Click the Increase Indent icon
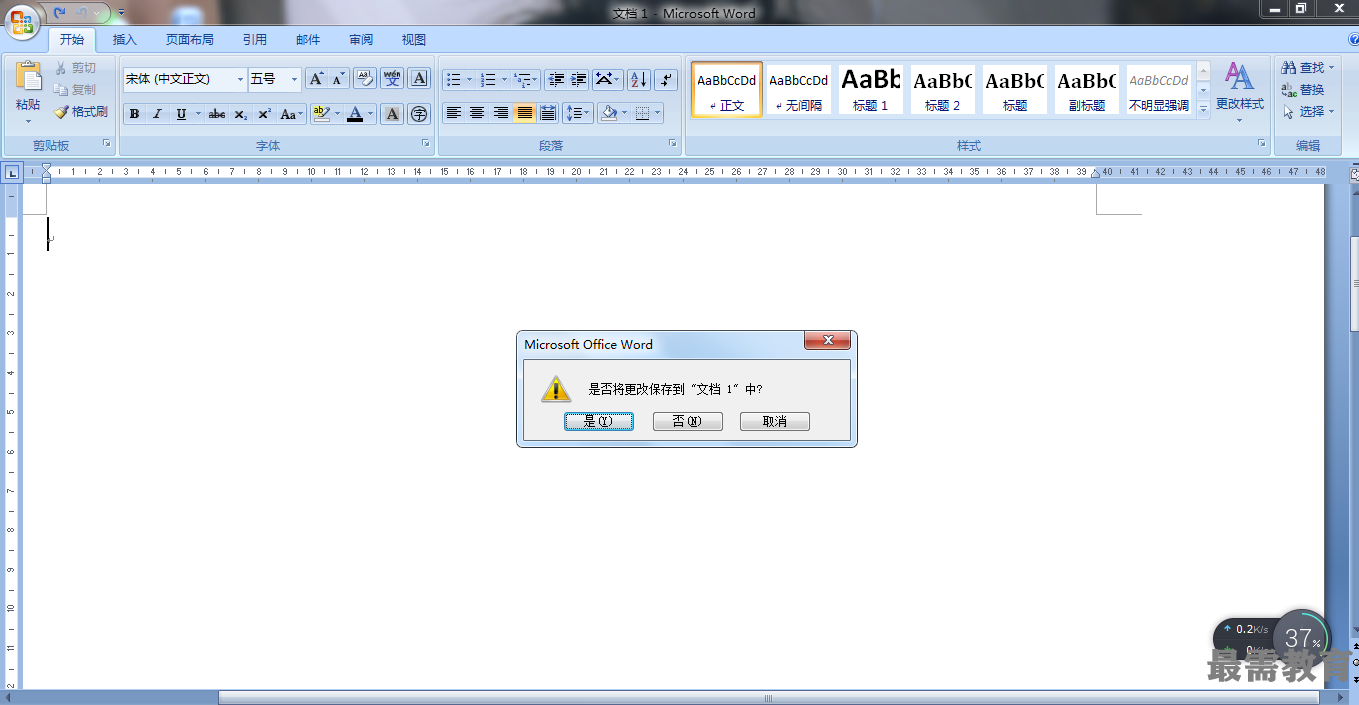This screenshot has height=705, width=1359. [578, 79]
